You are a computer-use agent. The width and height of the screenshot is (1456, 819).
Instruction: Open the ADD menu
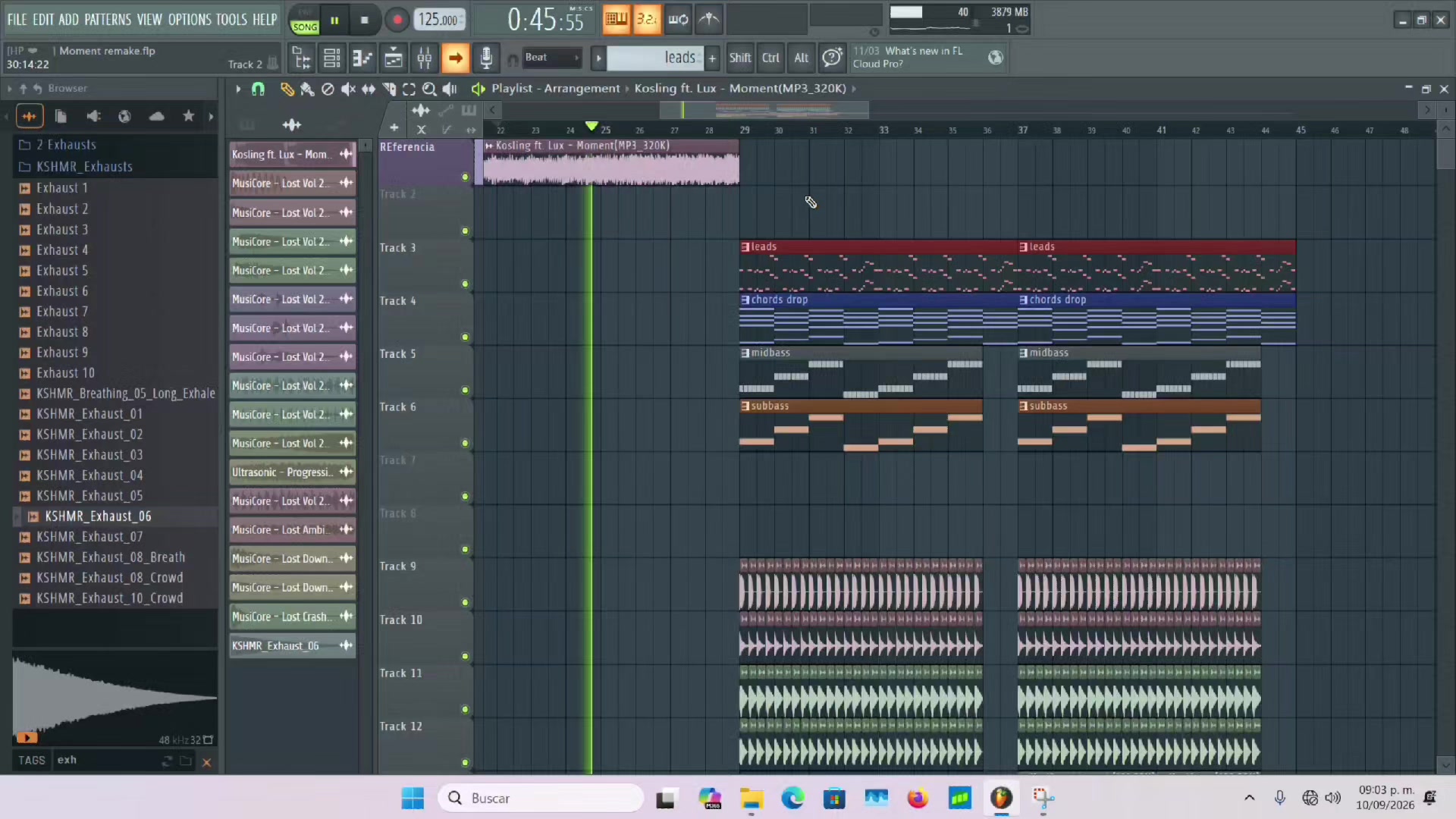(x=68, y=20)
